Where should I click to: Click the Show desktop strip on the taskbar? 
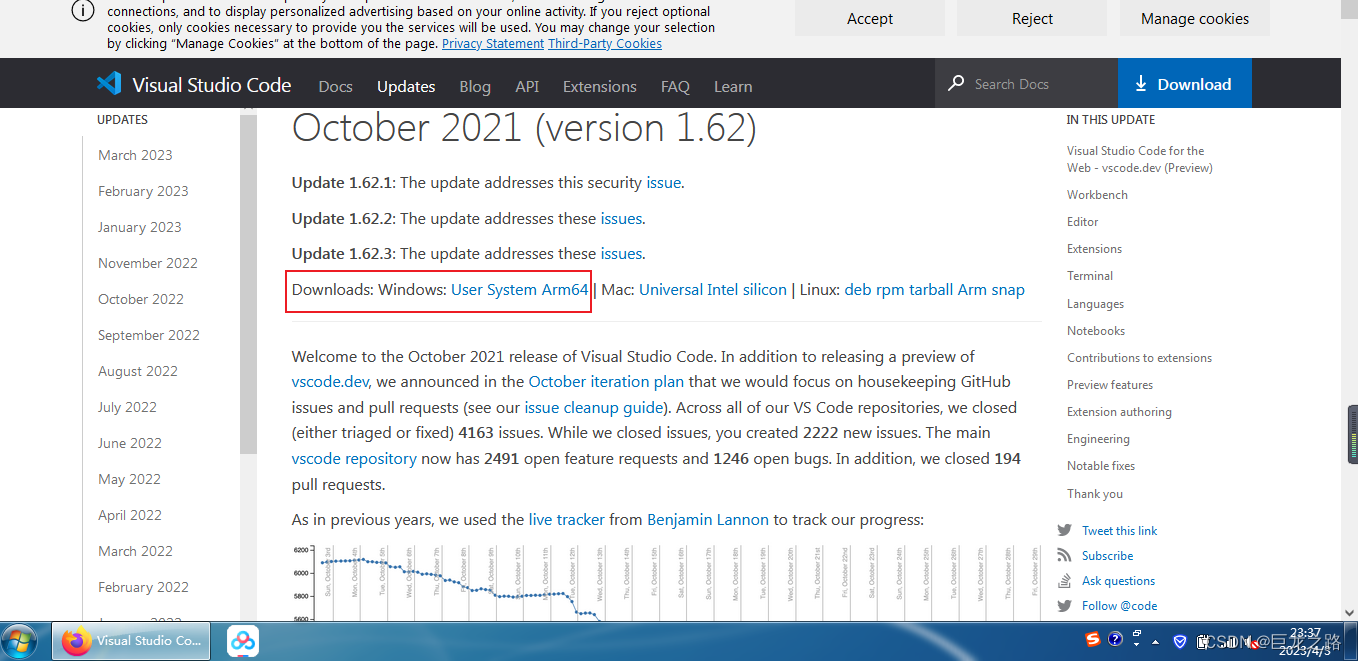click(x=1350, y=641)
